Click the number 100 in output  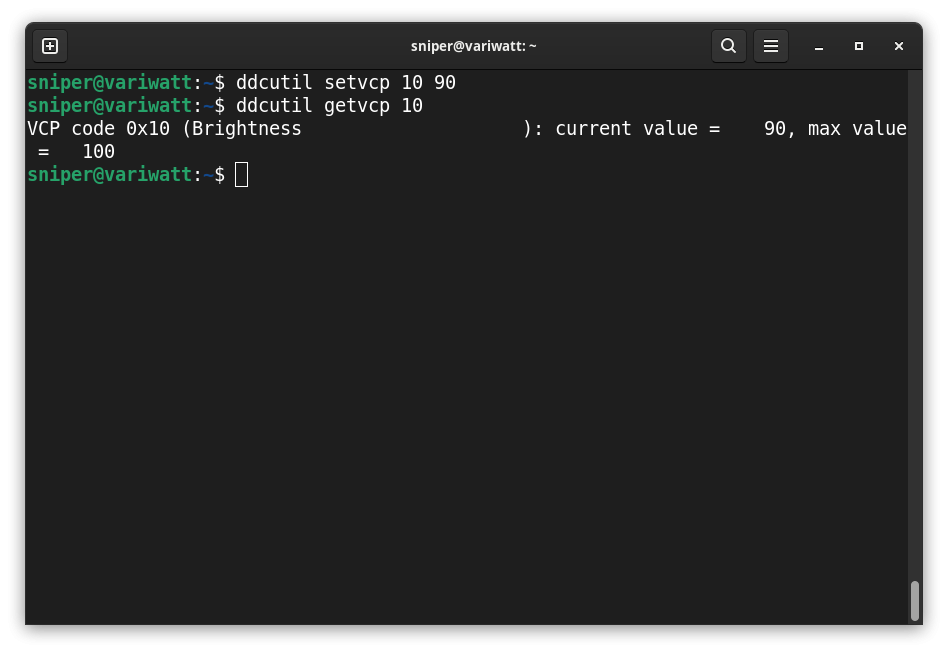click(x=98, y=152)
